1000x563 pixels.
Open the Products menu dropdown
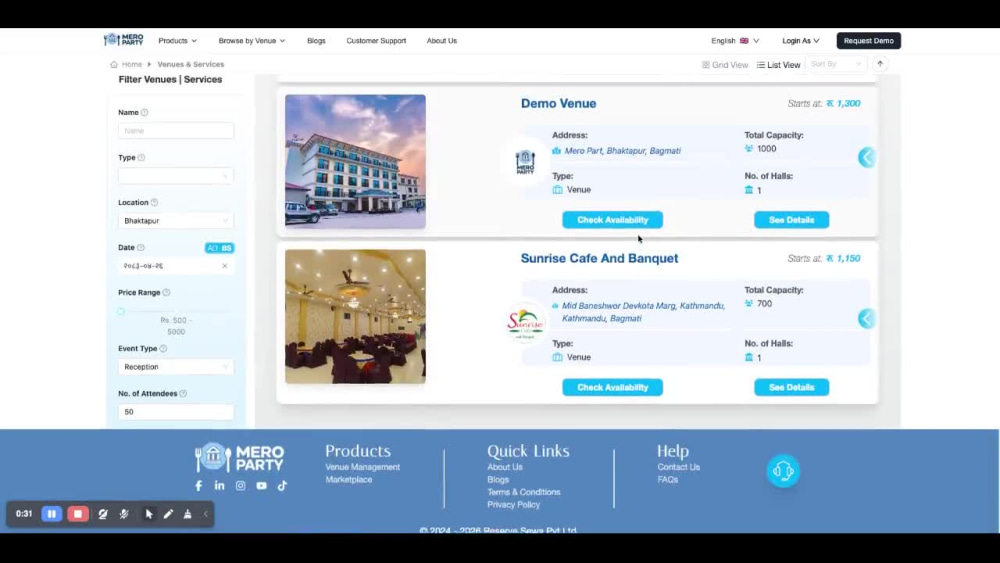(x=177, y=41)
